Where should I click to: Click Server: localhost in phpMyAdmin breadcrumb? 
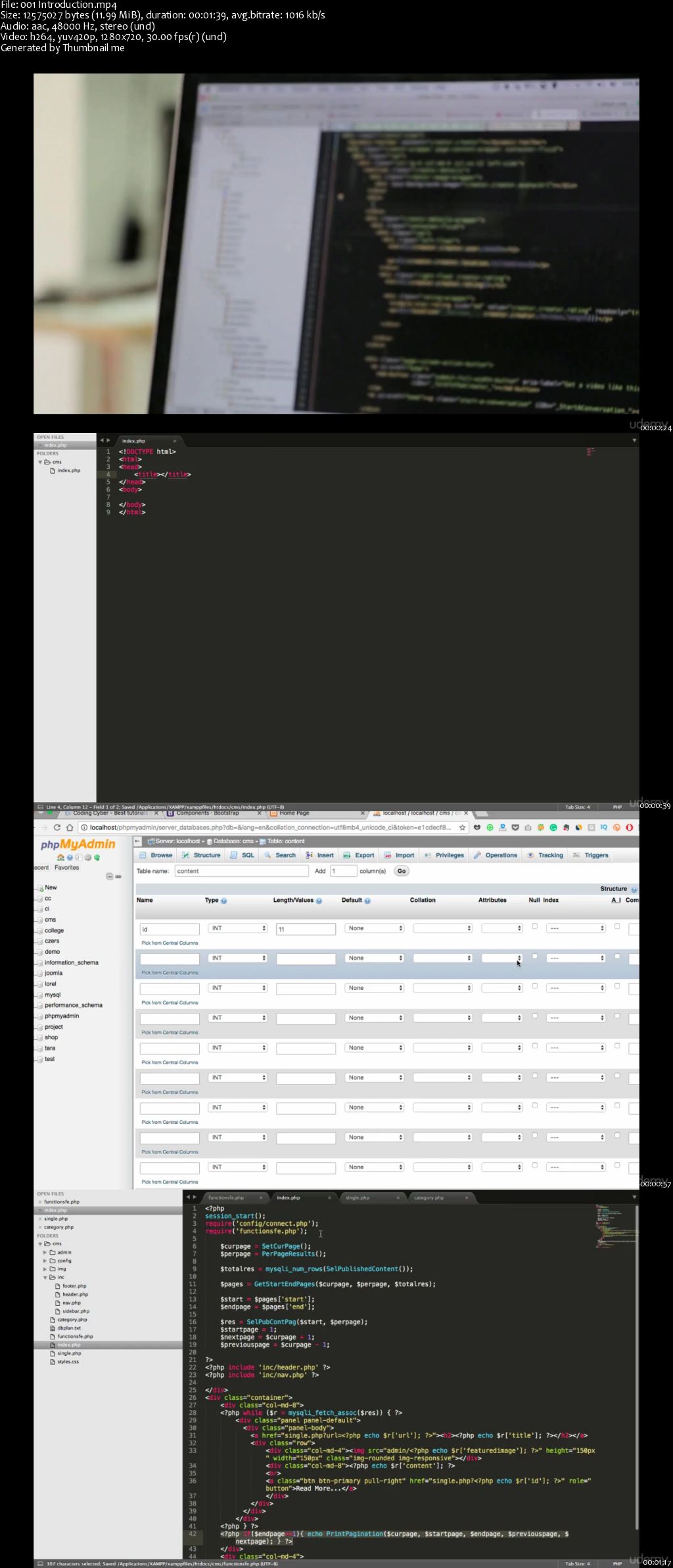(174, 841)
